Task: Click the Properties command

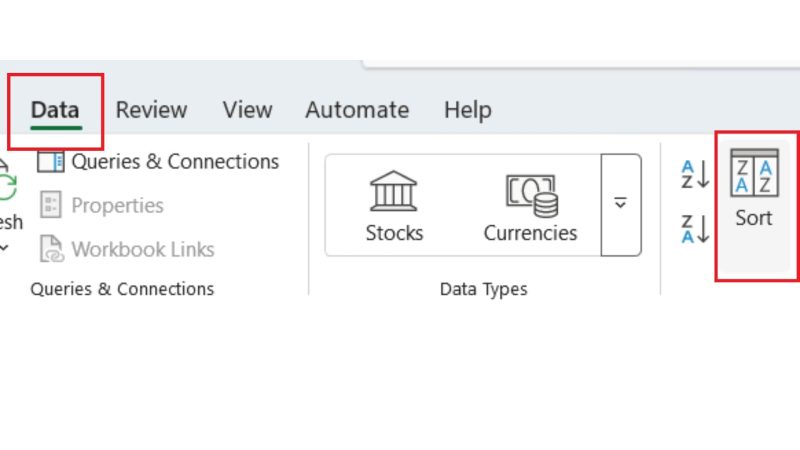Action: tap(102, 205)
